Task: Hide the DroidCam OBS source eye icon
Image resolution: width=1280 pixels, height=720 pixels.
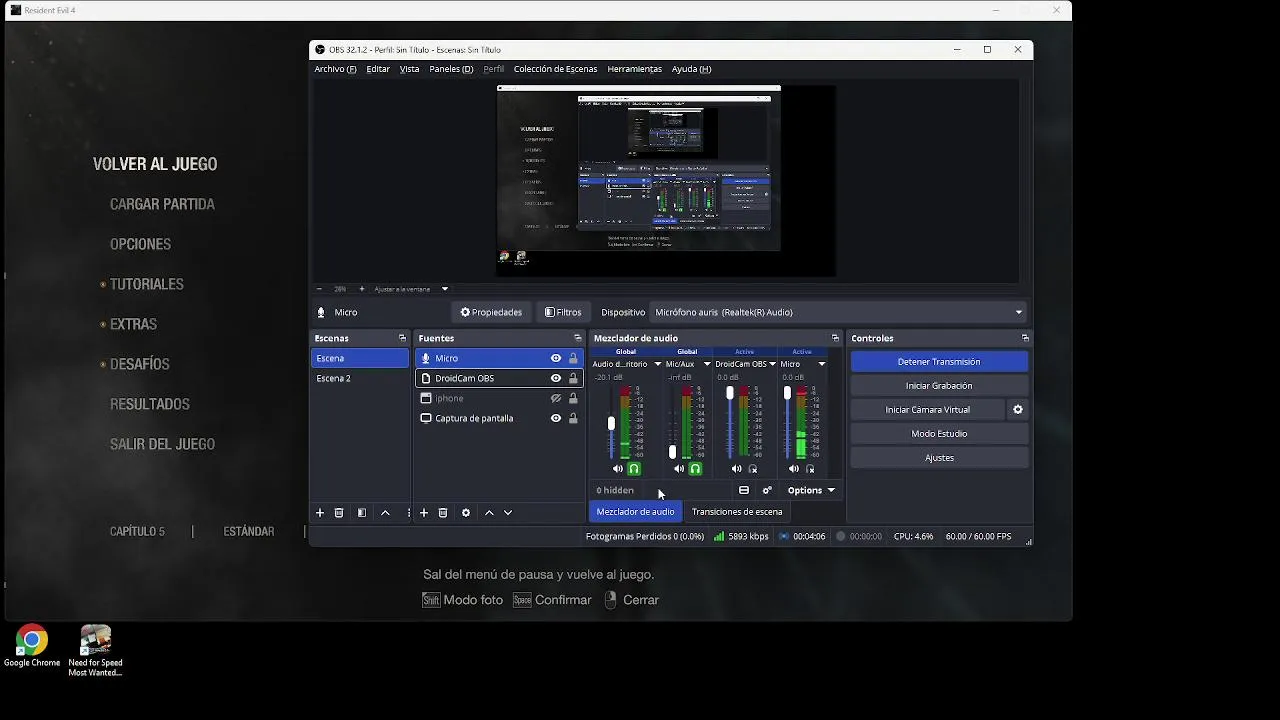Action: click(556, 378)
